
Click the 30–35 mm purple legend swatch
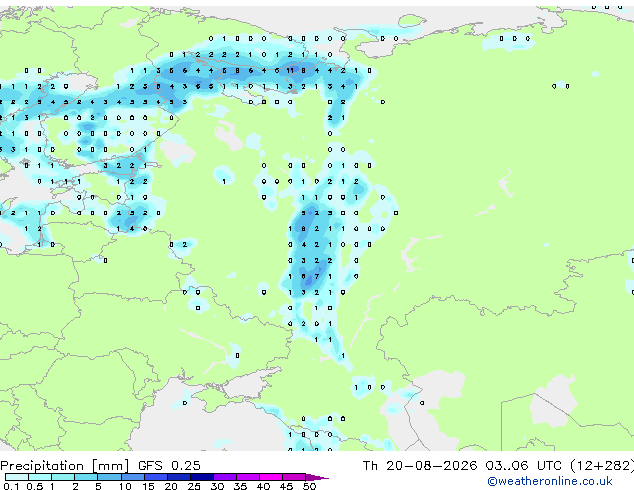coord(225,477)
